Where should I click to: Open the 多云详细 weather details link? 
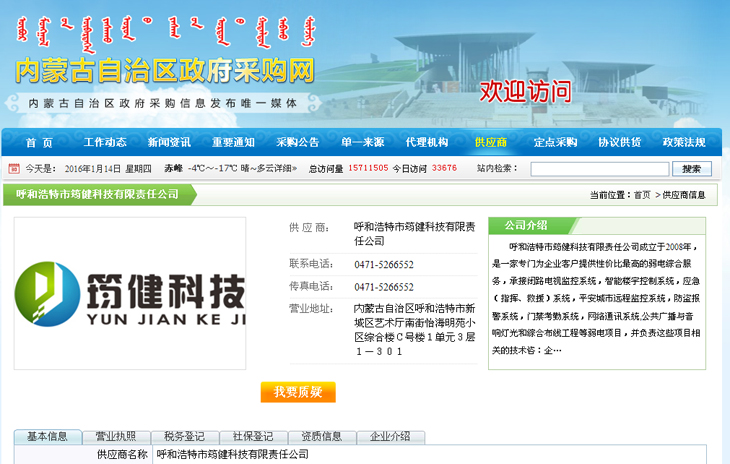coord(270,168)
